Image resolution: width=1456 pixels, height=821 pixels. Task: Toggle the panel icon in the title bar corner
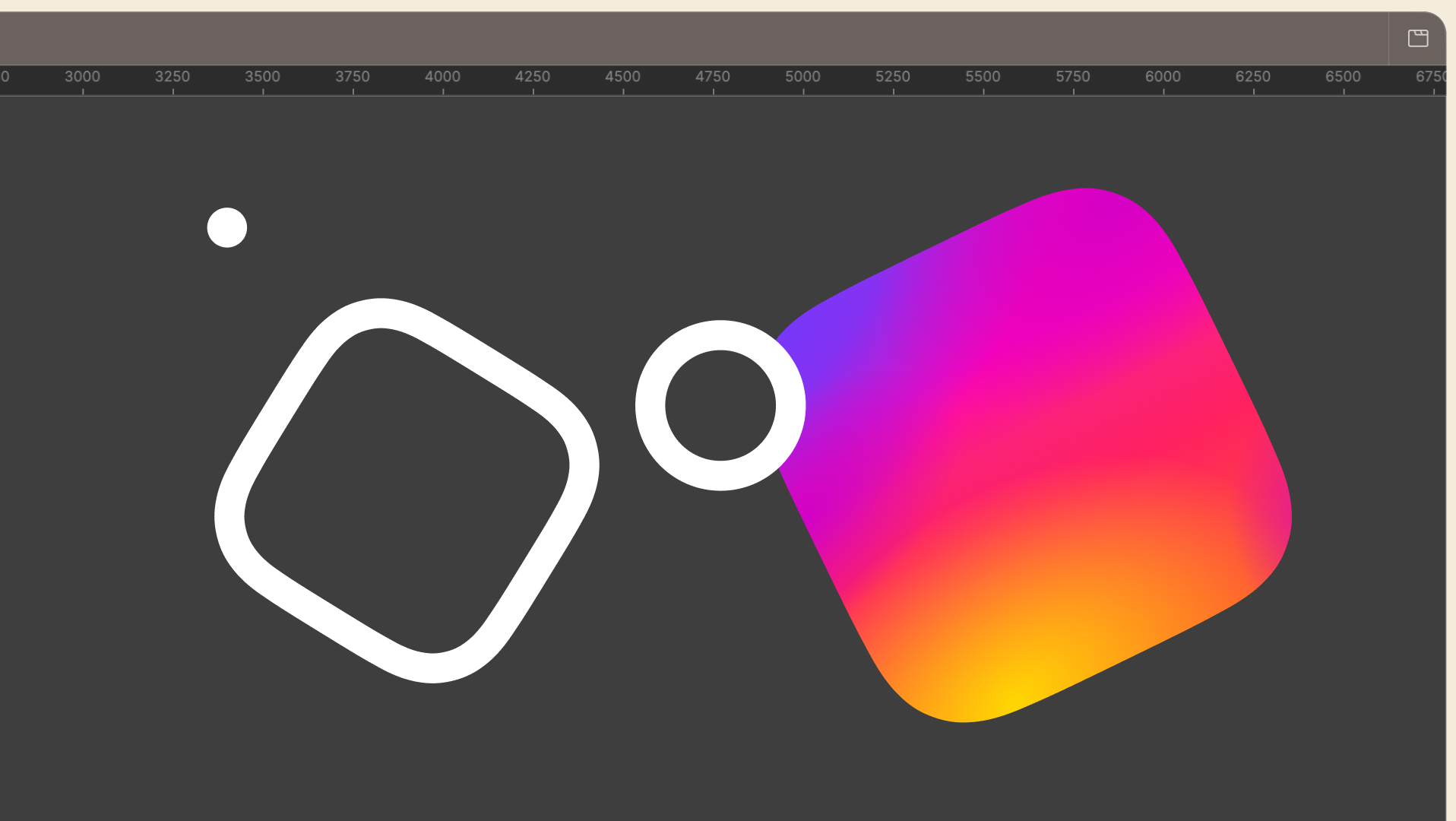[x=1418, y=38]
